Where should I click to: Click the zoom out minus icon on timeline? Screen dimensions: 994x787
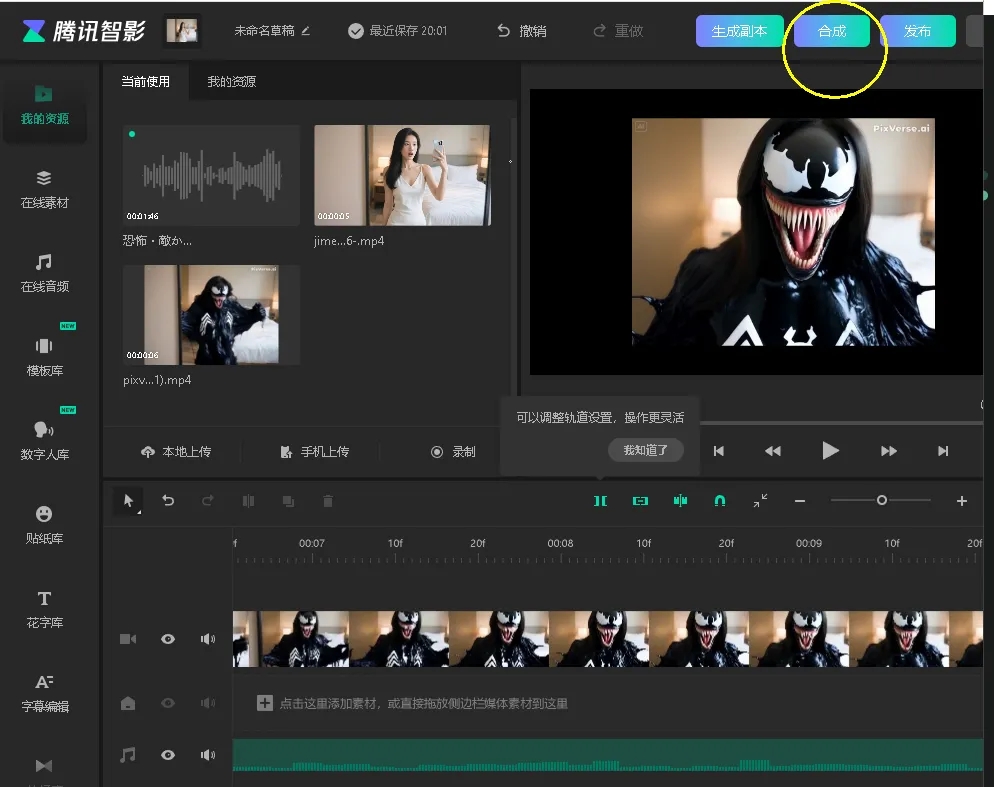[800, 501]
